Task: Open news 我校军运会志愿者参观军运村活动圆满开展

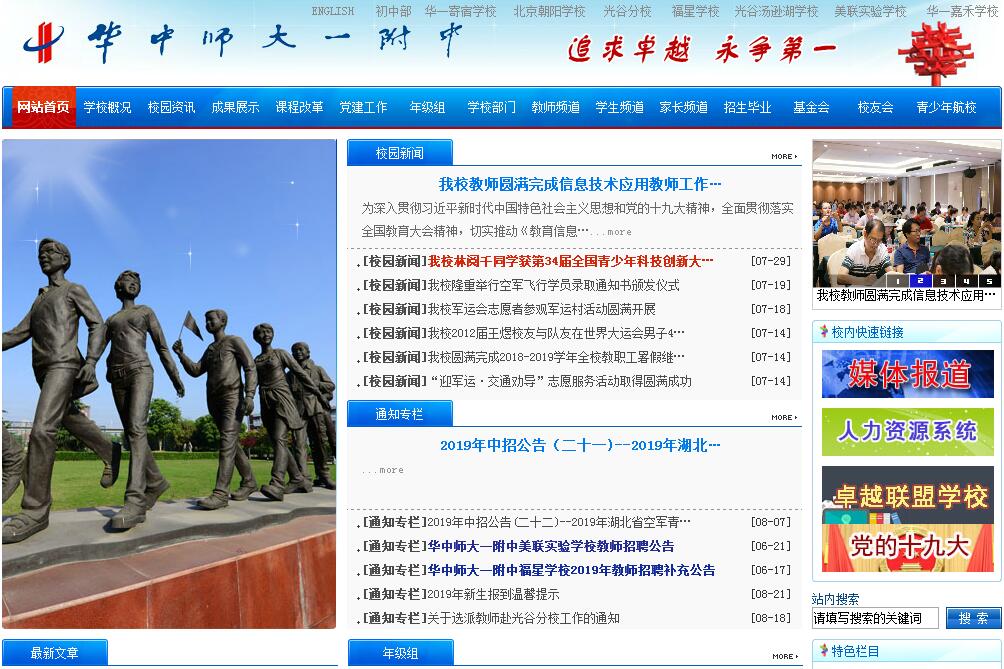Action: (542, 309)
